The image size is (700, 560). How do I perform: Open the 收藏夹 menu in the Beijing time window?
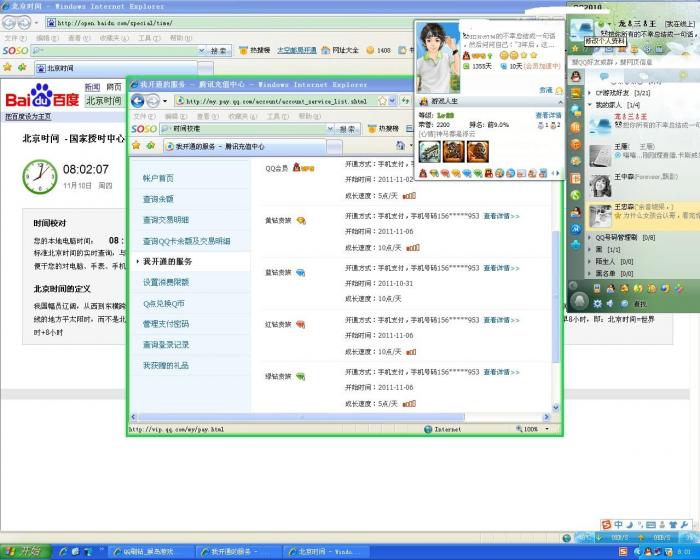pyautogui.click(x=114, y=38)
